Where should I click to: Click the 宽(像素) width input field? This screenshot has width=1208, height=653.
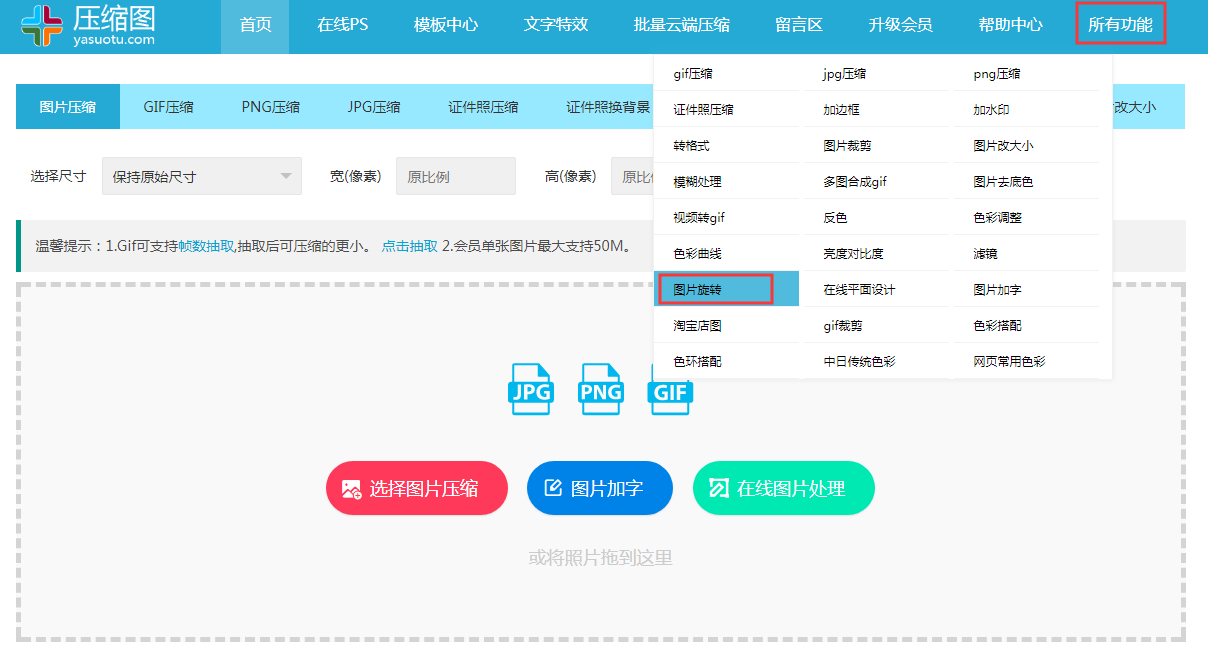[x=456, y=176]
